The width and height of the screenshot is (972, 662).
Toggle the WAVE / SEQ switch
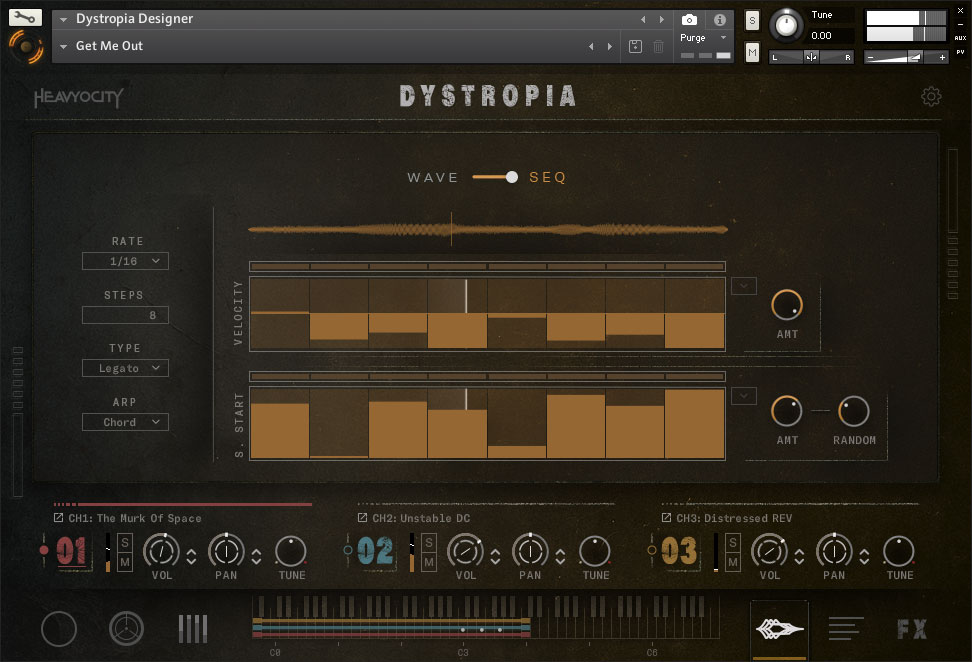496,177
